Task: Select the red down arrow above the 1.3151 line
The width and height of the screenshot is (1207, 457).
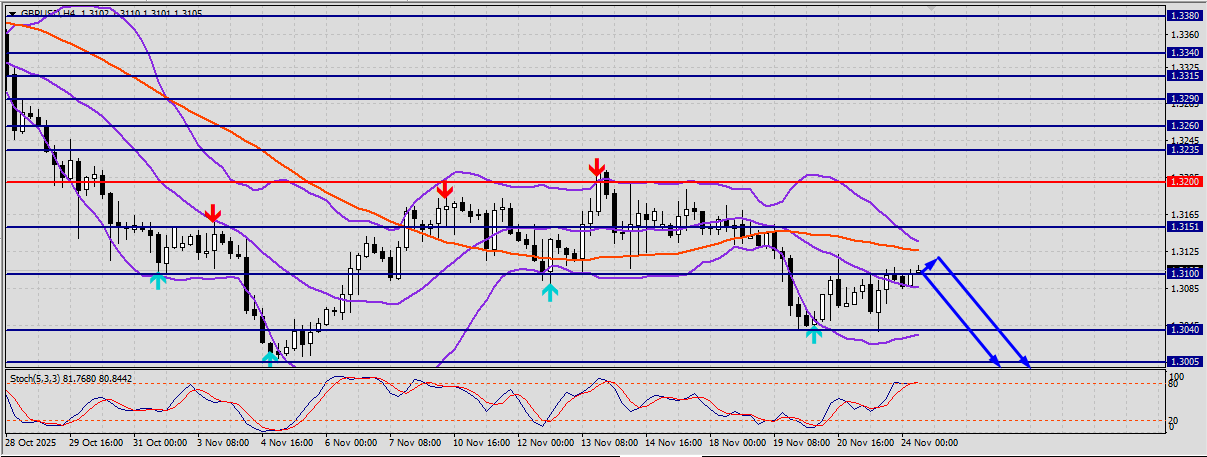Action: click(213, 212)
